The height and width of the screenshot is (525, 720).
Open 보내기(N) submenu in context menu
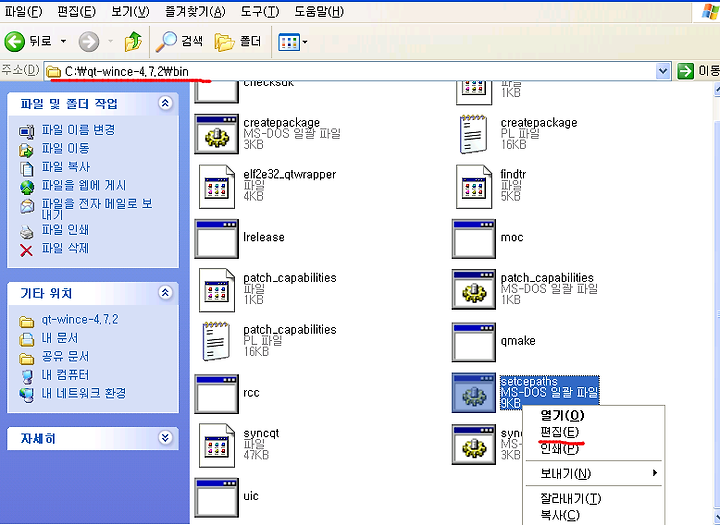[x=594, y=473]
